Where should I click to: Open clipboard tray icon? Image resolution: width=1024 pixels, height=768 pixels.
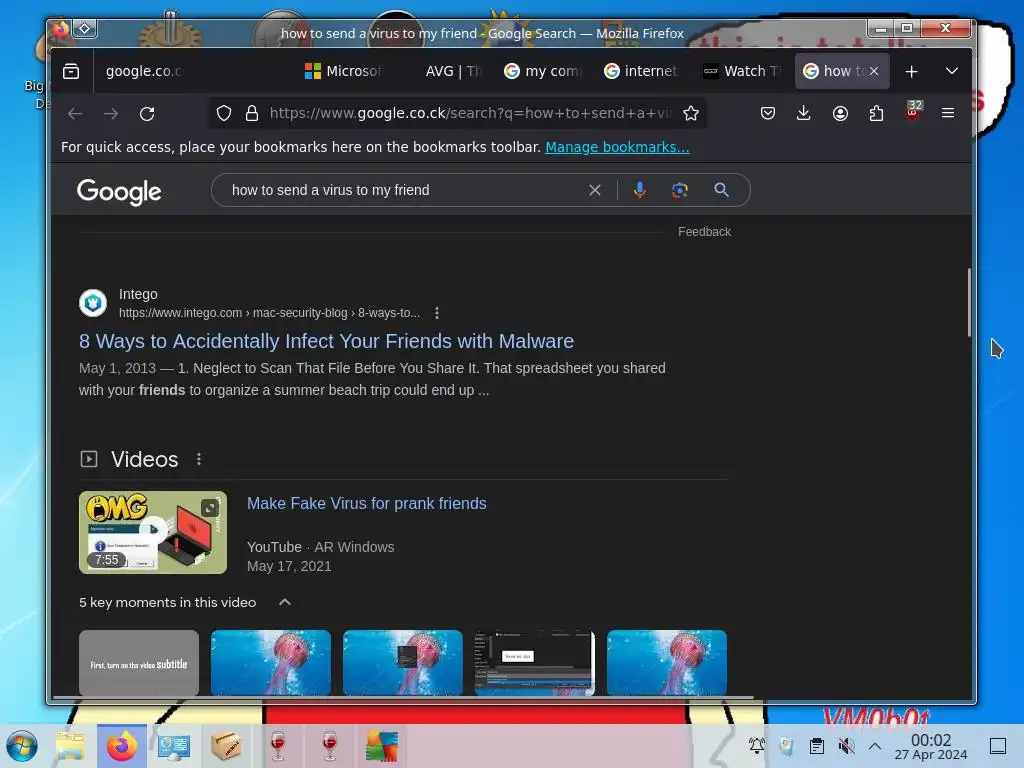pos(816,746)
